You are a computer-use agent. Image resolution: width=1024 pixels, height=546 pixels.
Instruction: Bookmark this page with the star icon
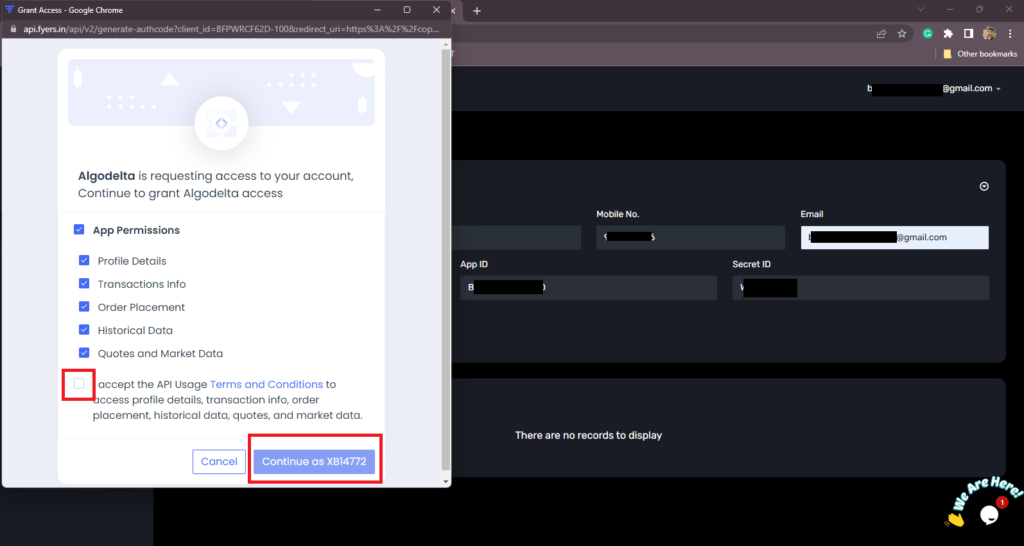tap(902, 34)
